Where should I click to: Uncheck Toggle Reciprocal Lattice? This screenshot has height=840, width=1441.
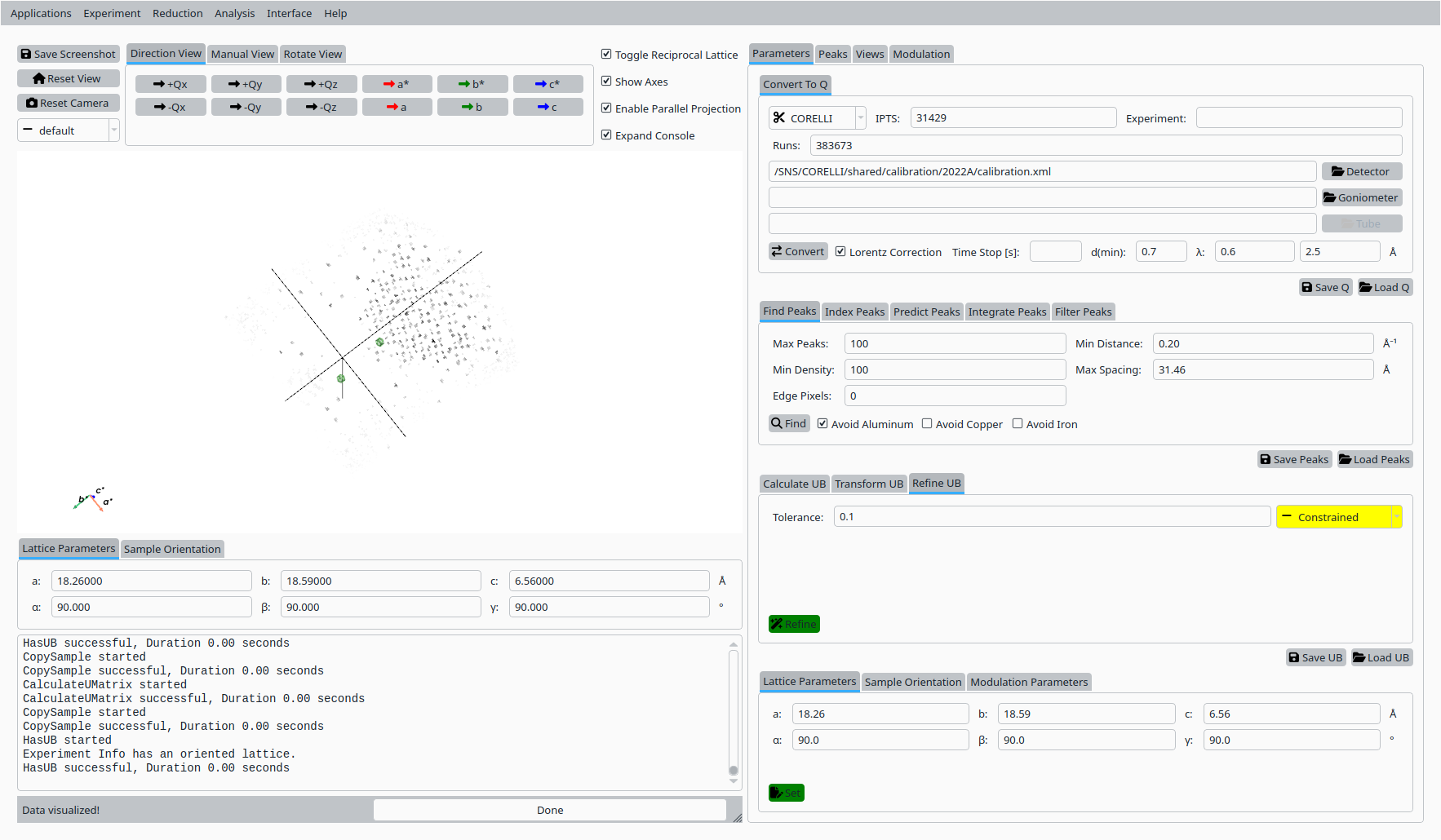point(606,55)
